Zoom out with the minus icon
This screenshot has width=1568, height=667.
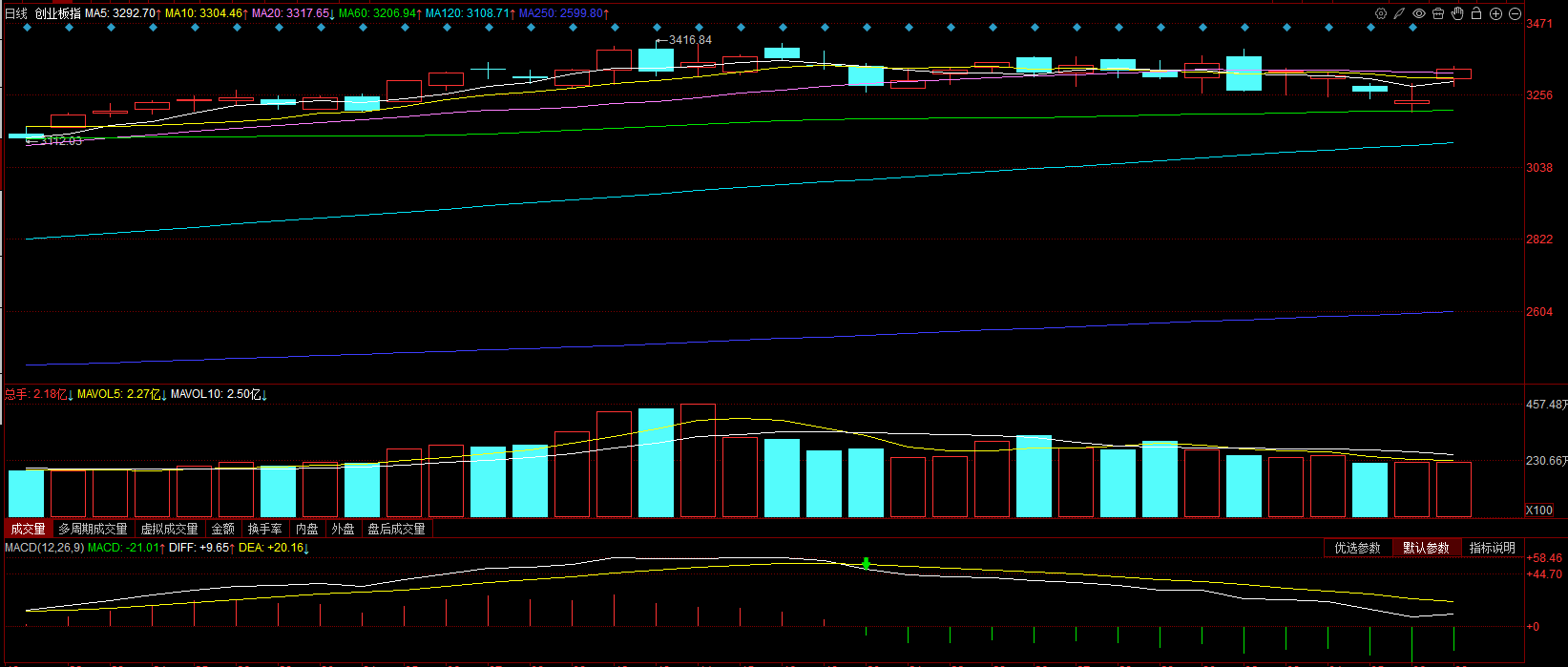1515,13
